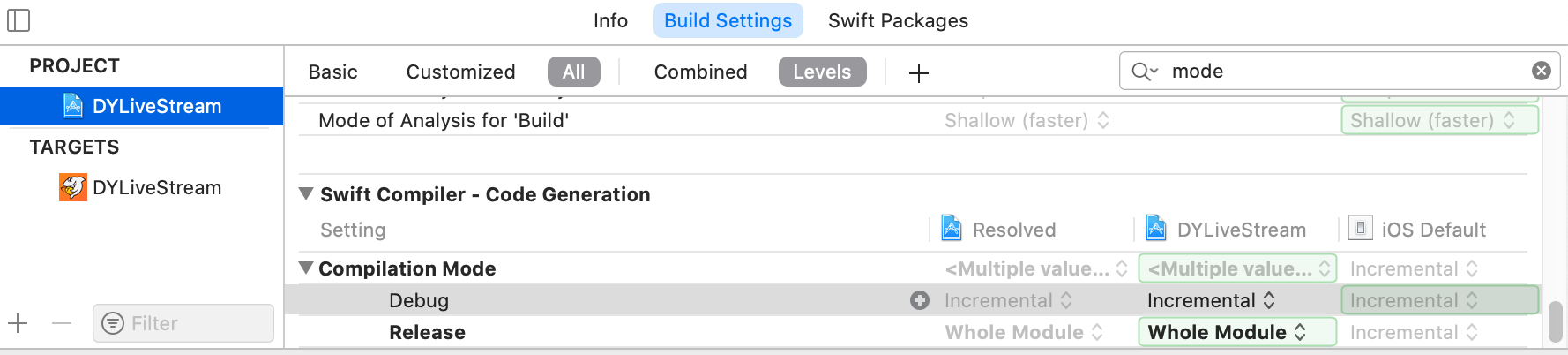Click the Filter field in sidebar
The width and height of the screenshot is (1568, 355).
pos(183,323)
